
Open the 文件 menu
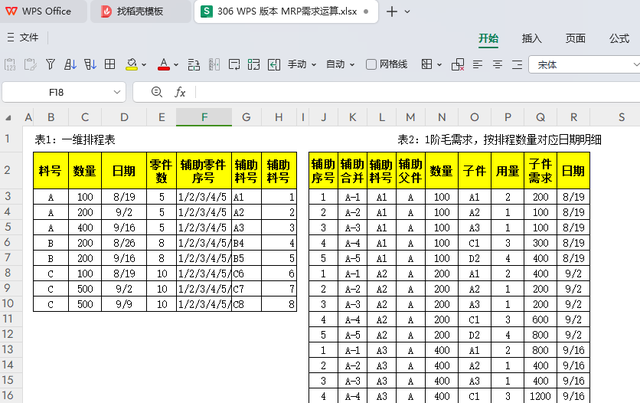click(x=23, y=38)
